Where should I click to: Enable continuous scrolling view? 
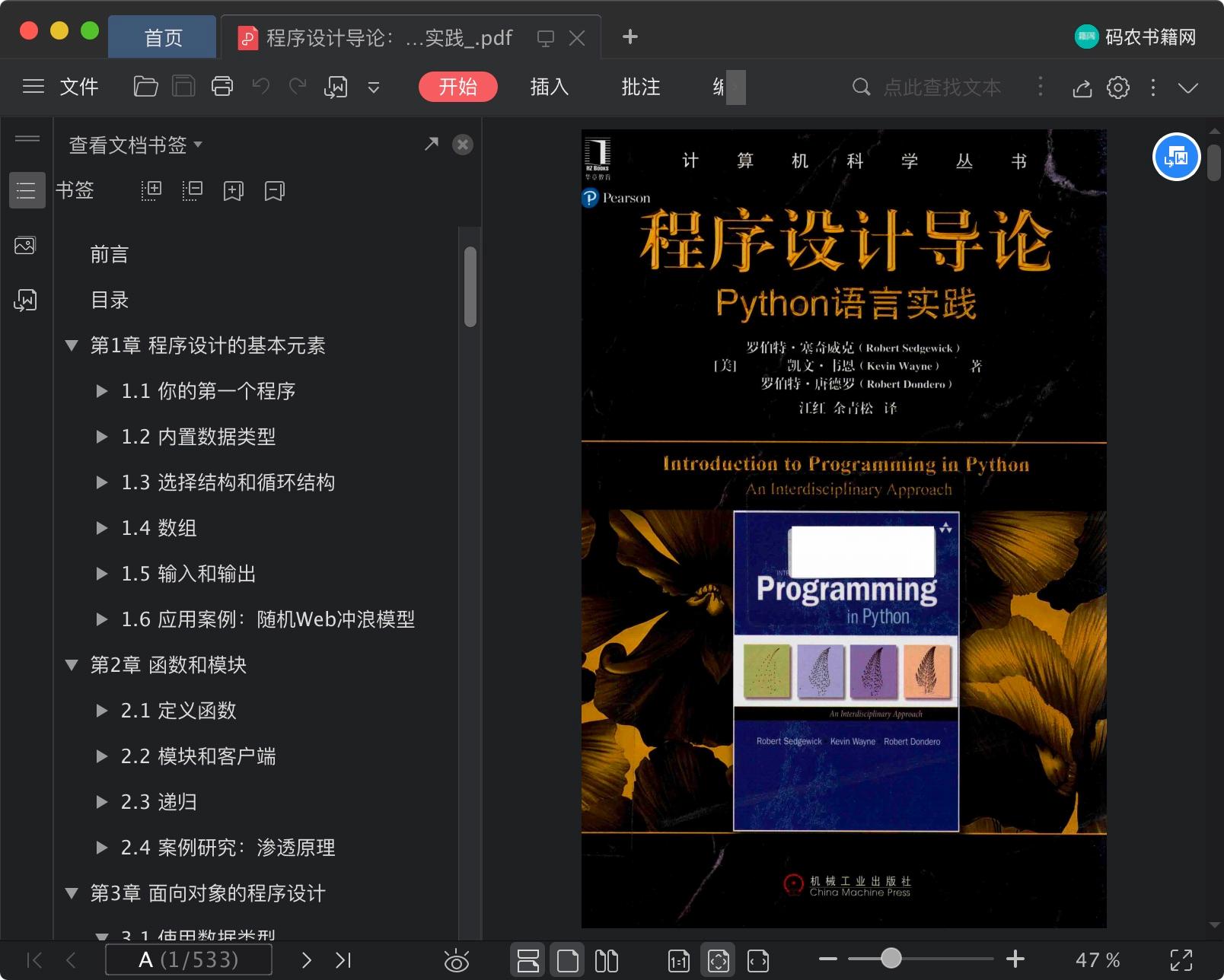click(x=528, y=960)
